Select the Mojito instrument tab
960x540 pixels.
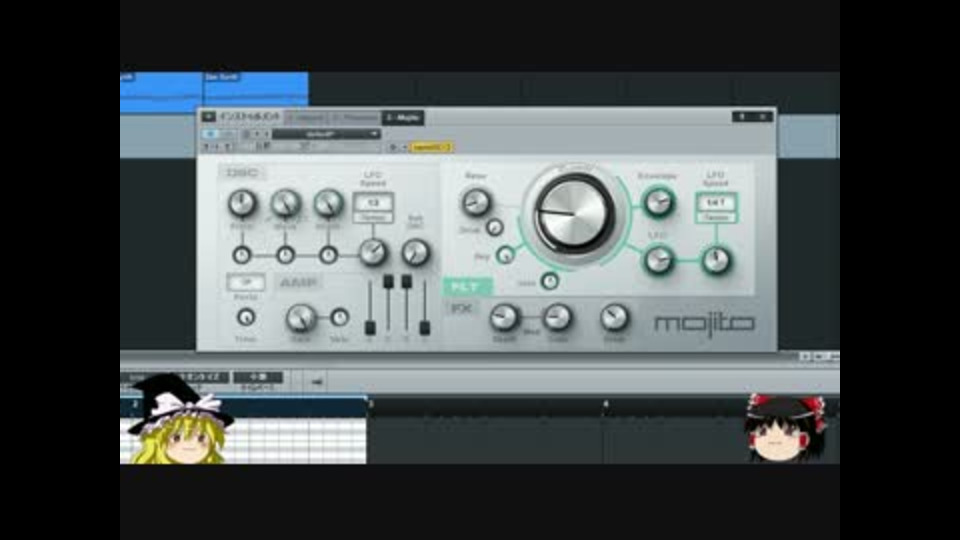click(403, 117)
